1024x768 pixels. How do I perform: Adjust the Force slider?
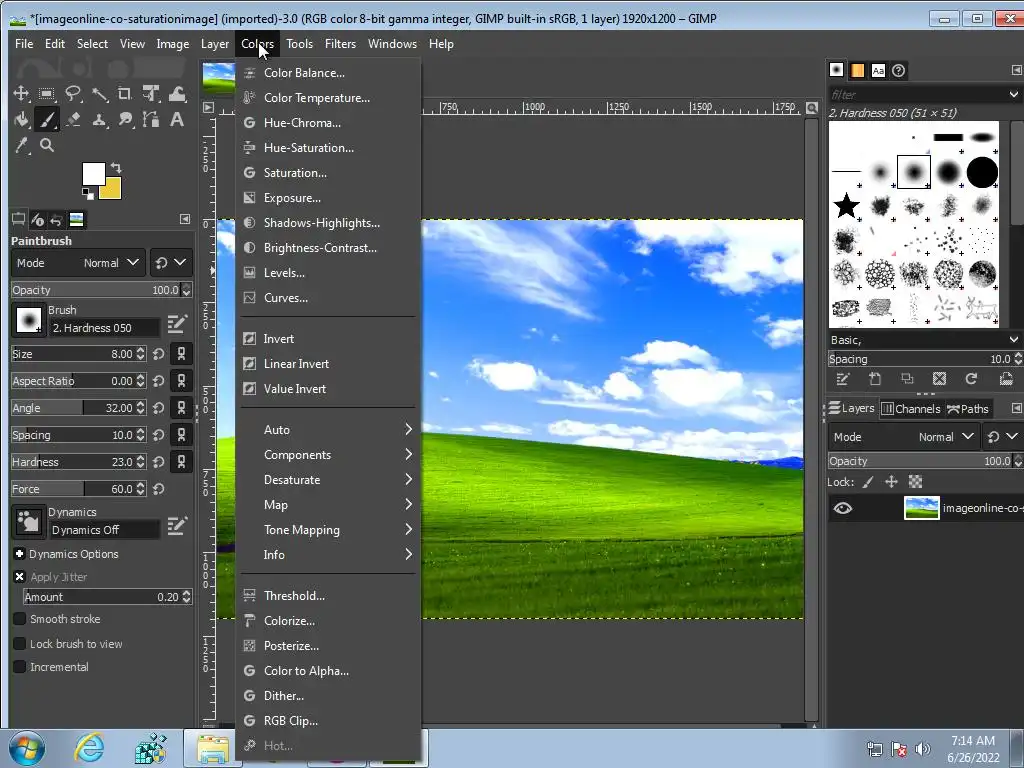(x=73, y=488)
